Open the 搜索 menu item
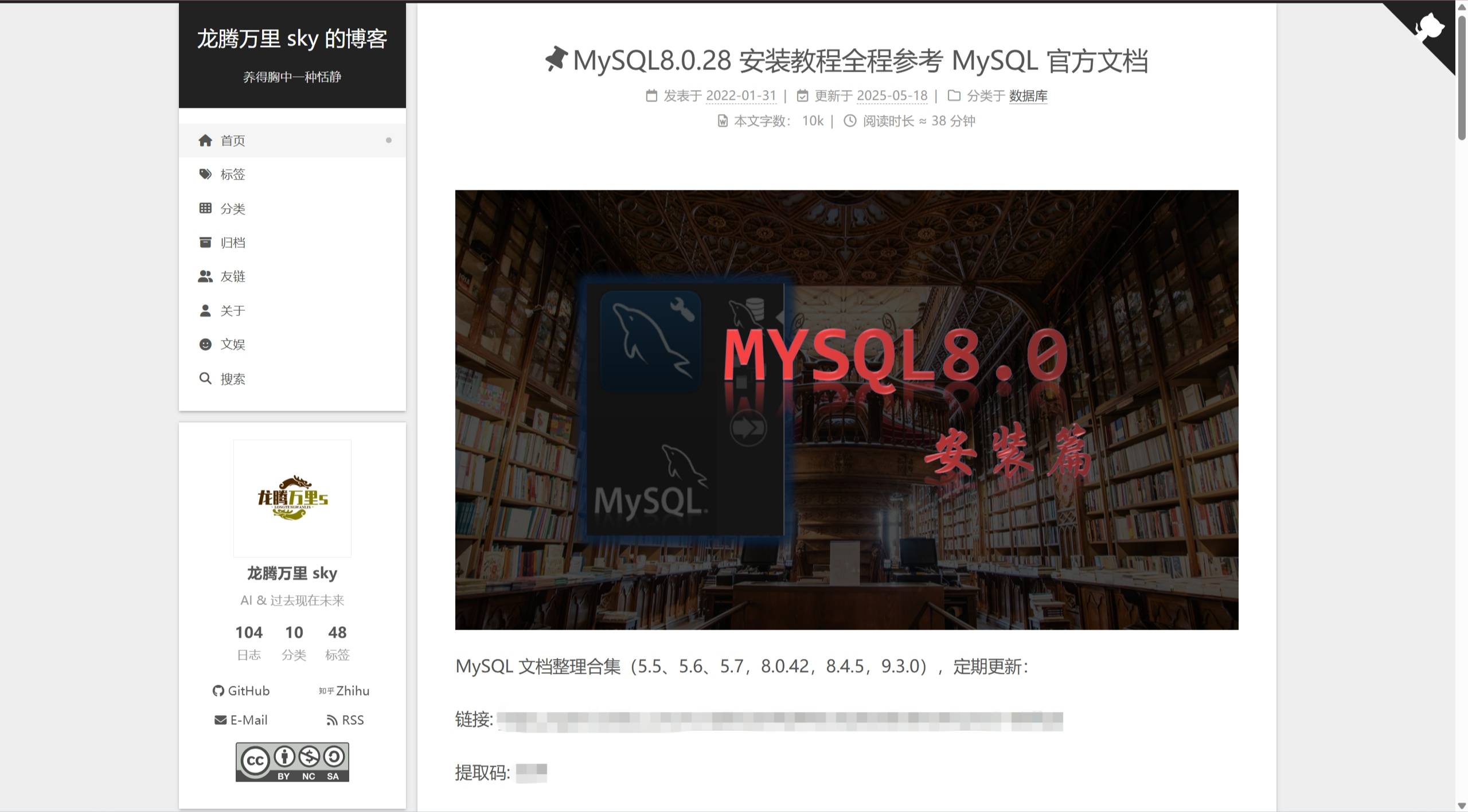 coord(292,378)
